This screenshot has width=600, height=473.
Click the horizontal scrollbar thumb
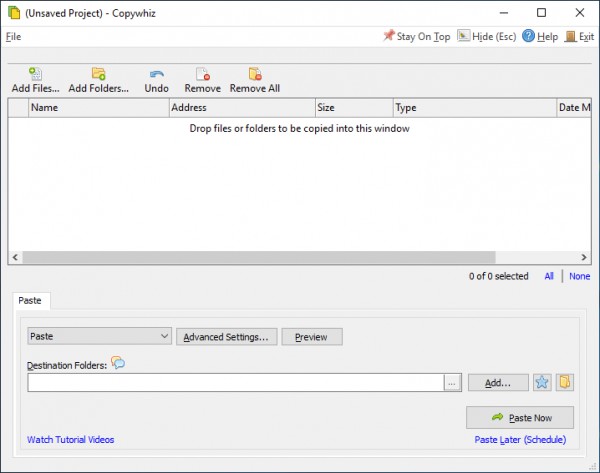pos(259,257)
